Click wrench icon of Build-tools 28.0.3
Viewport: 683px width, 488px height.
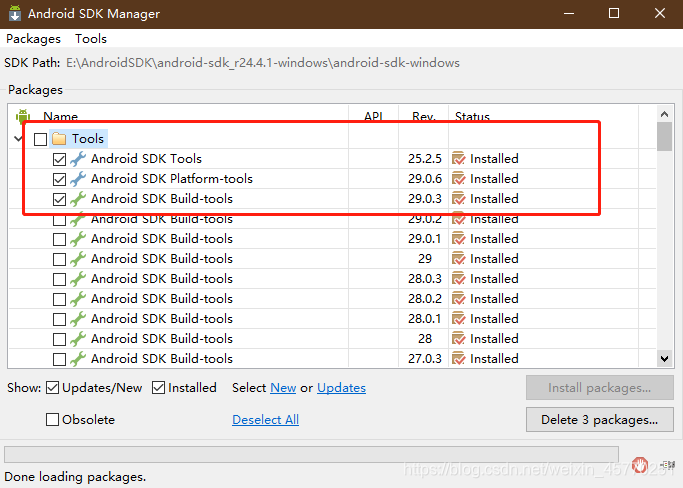[78, 279]
